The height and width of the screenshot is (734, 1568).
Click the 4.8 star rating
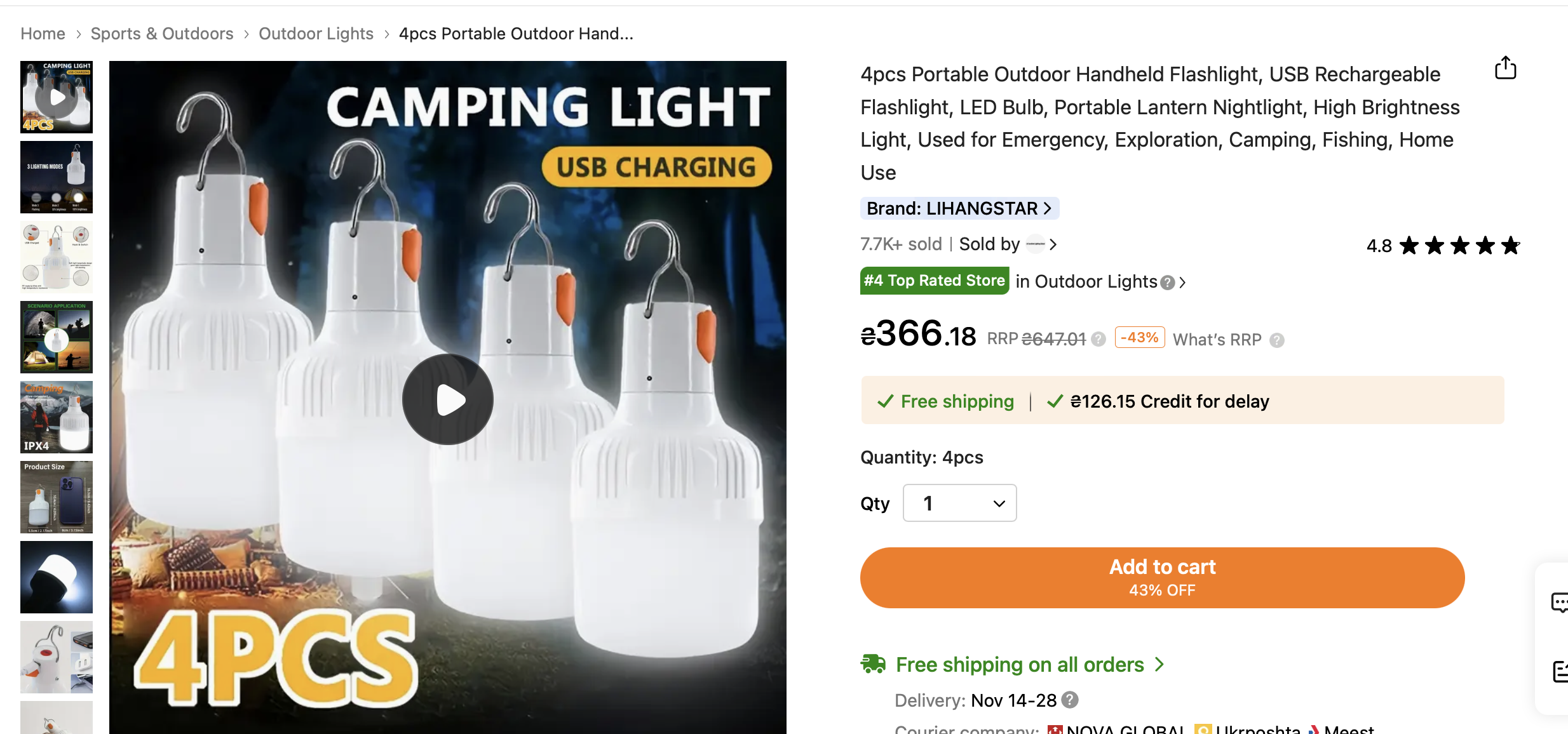(1443, 246)
